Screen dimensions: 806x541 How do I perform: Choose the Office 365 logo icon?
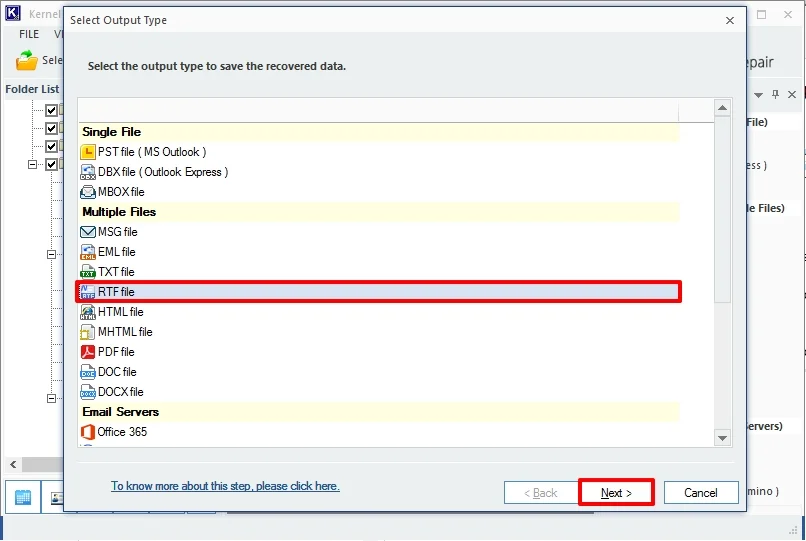pyautogui.click(x=88, y=432)
